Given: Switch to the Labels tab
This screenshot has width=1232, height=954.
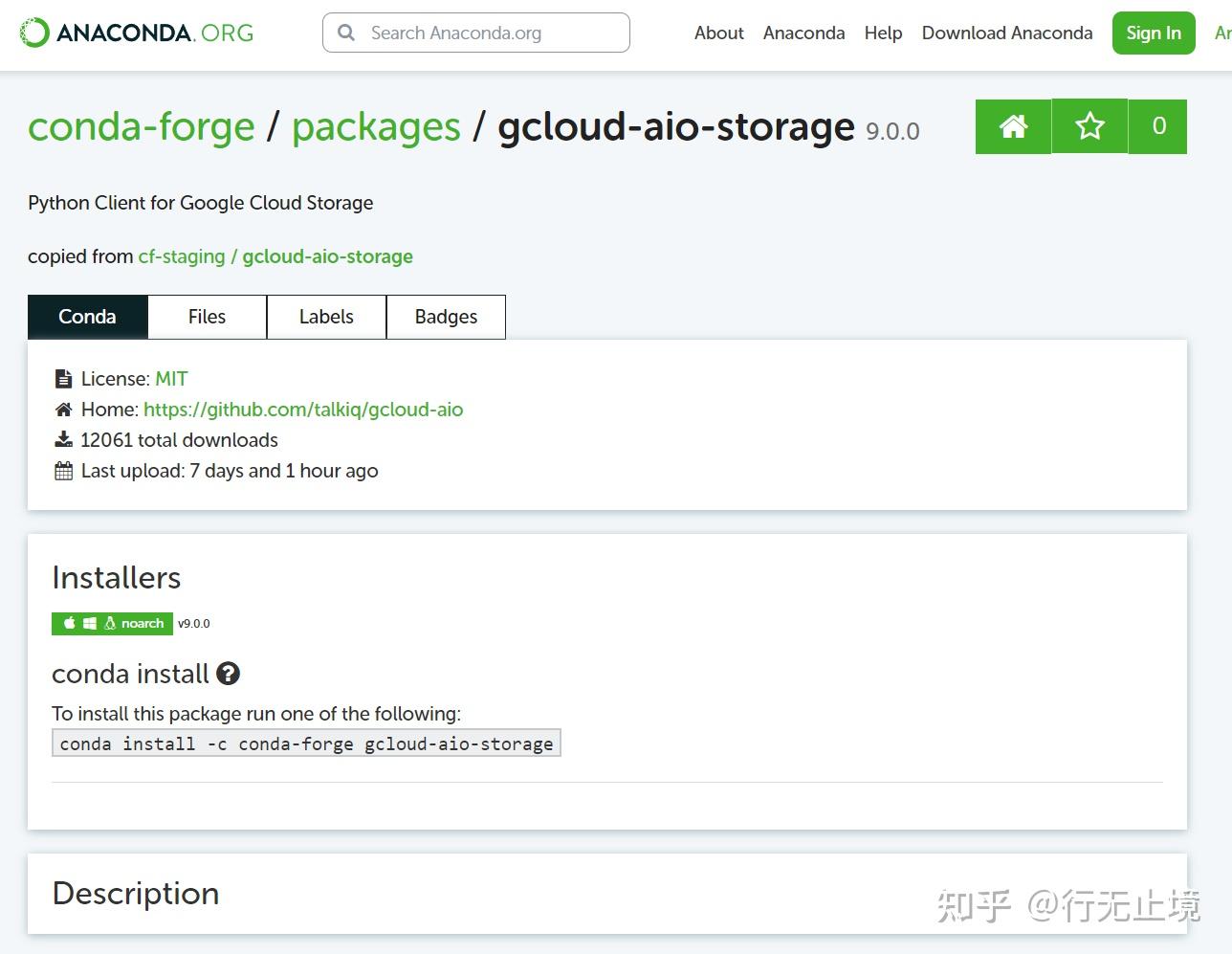Looking at the screenshot, I should click(326, 317).
